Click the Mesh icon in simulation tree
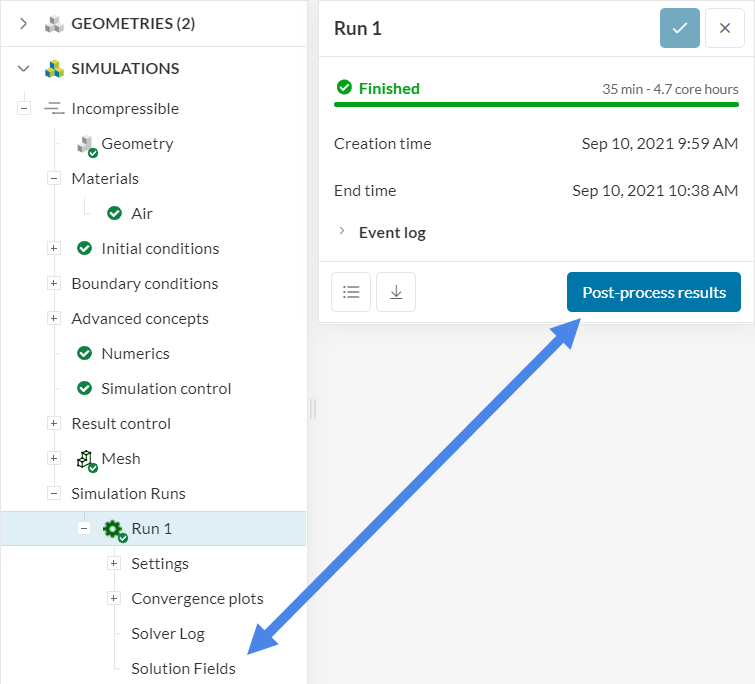 (86, 459)
